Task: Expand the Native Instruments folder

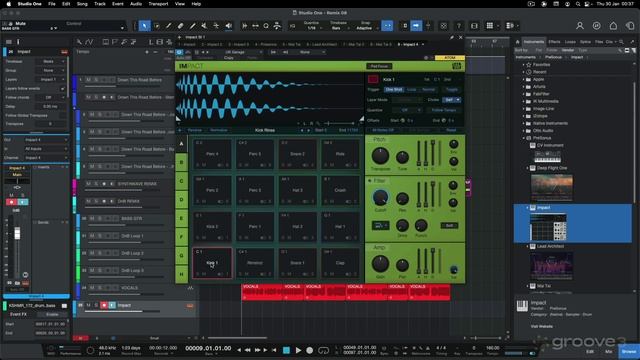Action: 524,123
